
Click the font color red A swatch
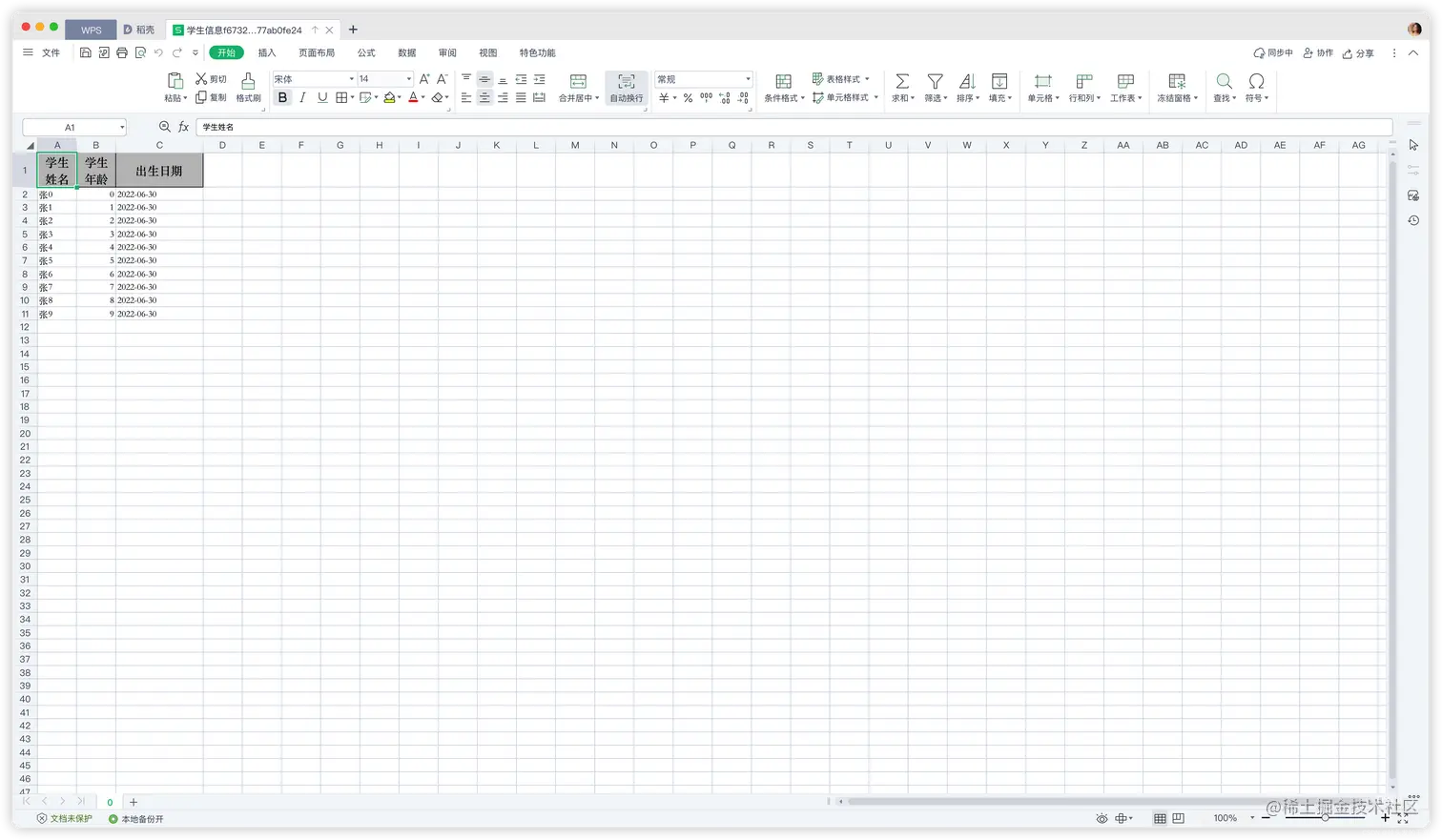(413, 97)
